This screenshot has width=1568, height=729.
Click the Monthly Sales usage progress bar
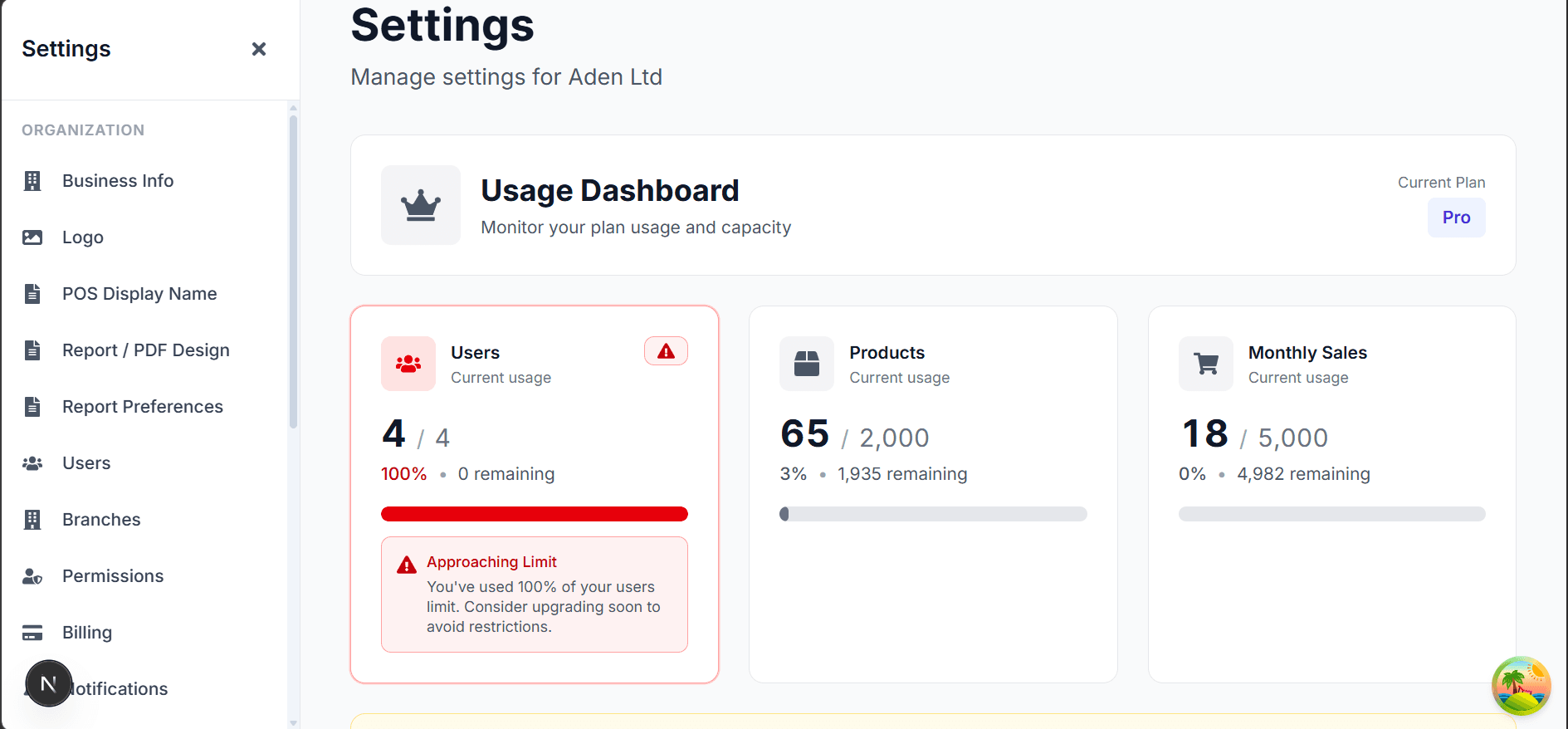click(x=1332, y=514)
